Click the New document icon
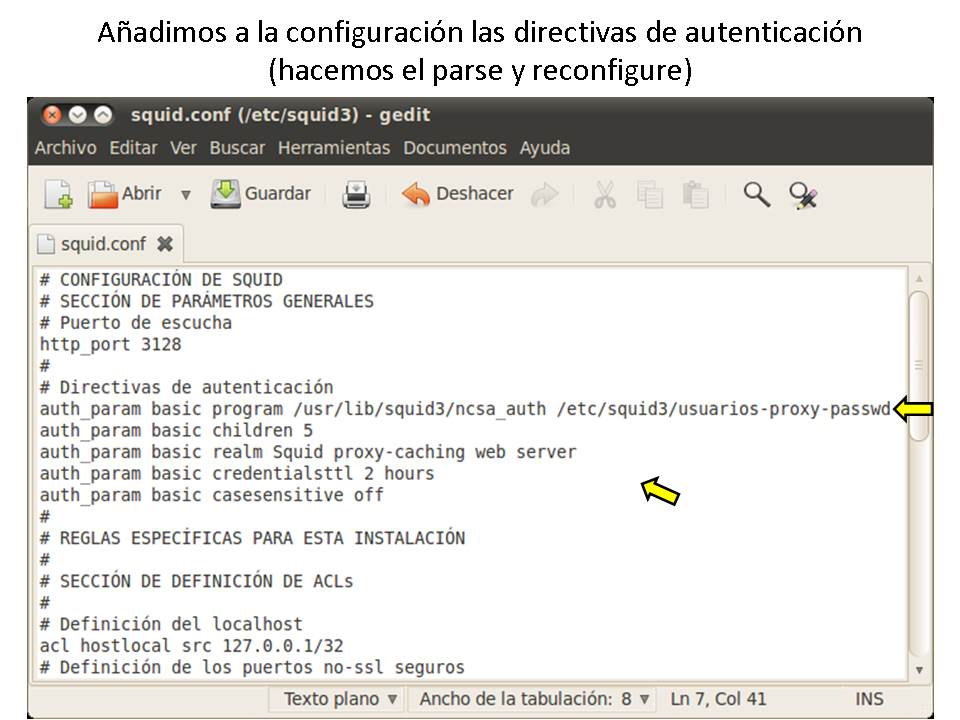 click(59, 194)
